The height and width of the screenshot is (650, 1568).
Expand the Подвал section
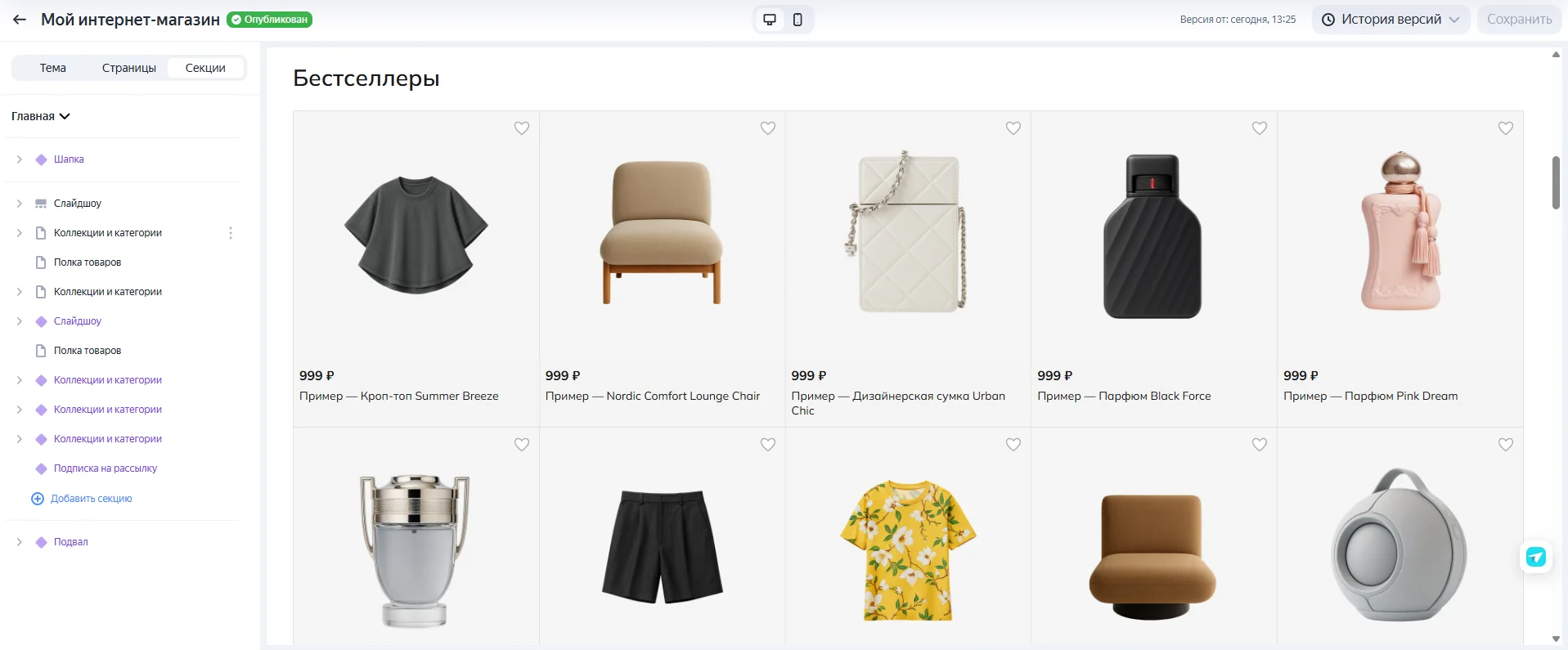(x=19, y=542)
